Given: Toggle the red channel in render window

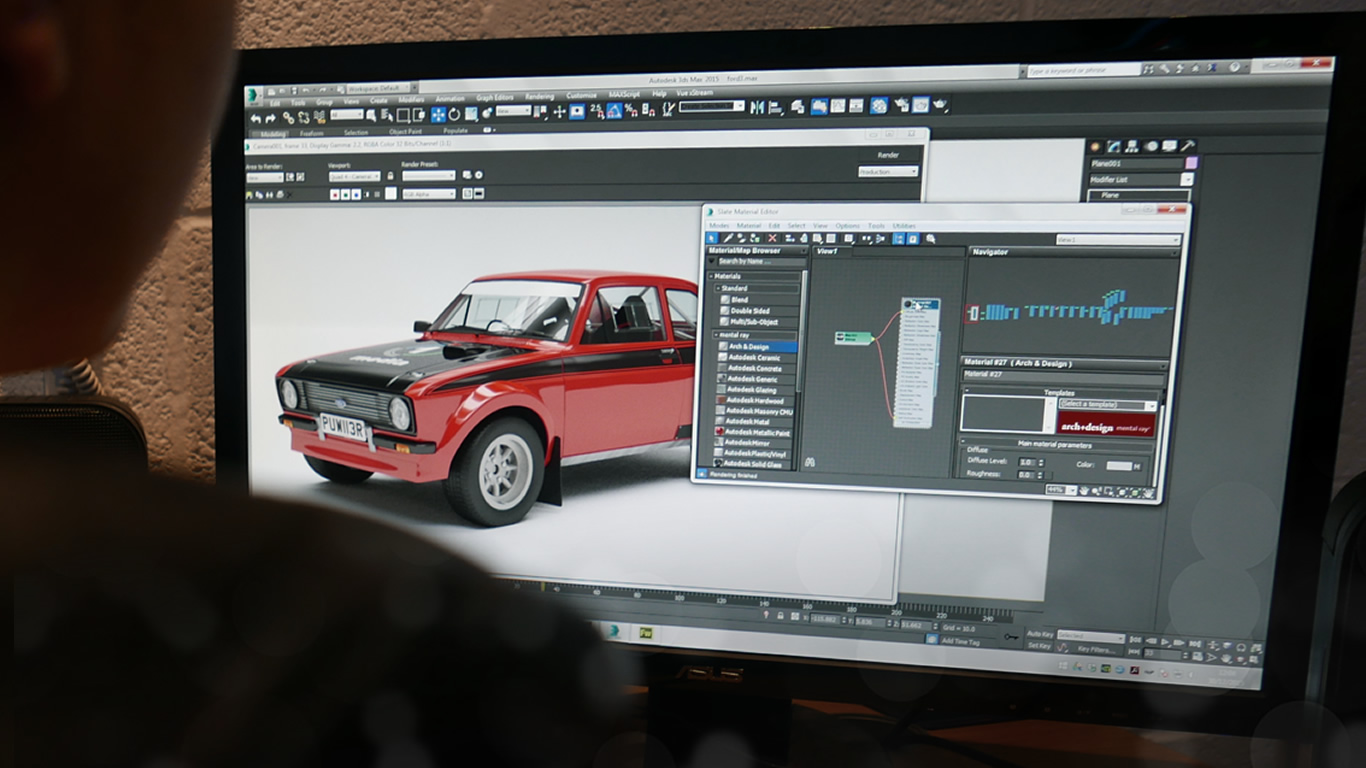Looking at the screenshot, I should (x=335, y=194).
